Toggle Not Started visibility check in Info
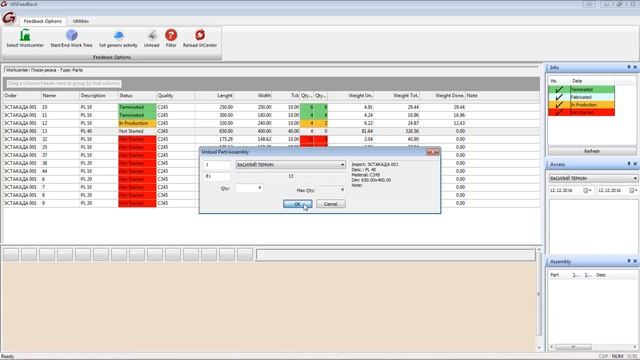640x360 pixels. pyautogui.click(x=559, y=112)
